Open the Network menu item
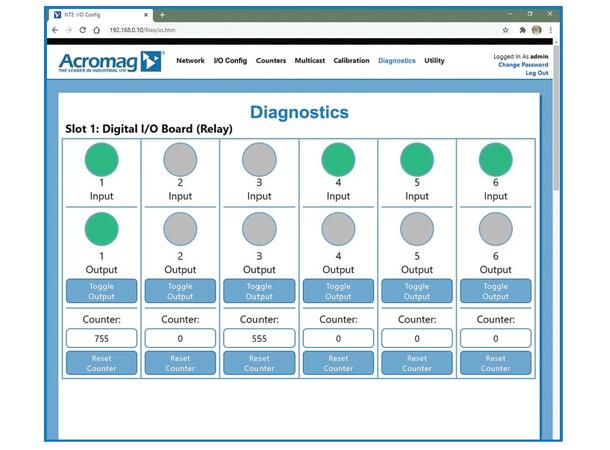The image size is (610, 450). click(x=190, y=61)
